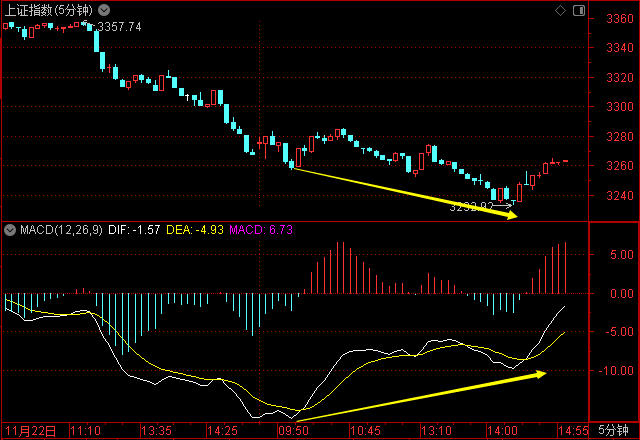
Task: Open the 5分钟 period selector at bottom right
Action: (615, 431)
